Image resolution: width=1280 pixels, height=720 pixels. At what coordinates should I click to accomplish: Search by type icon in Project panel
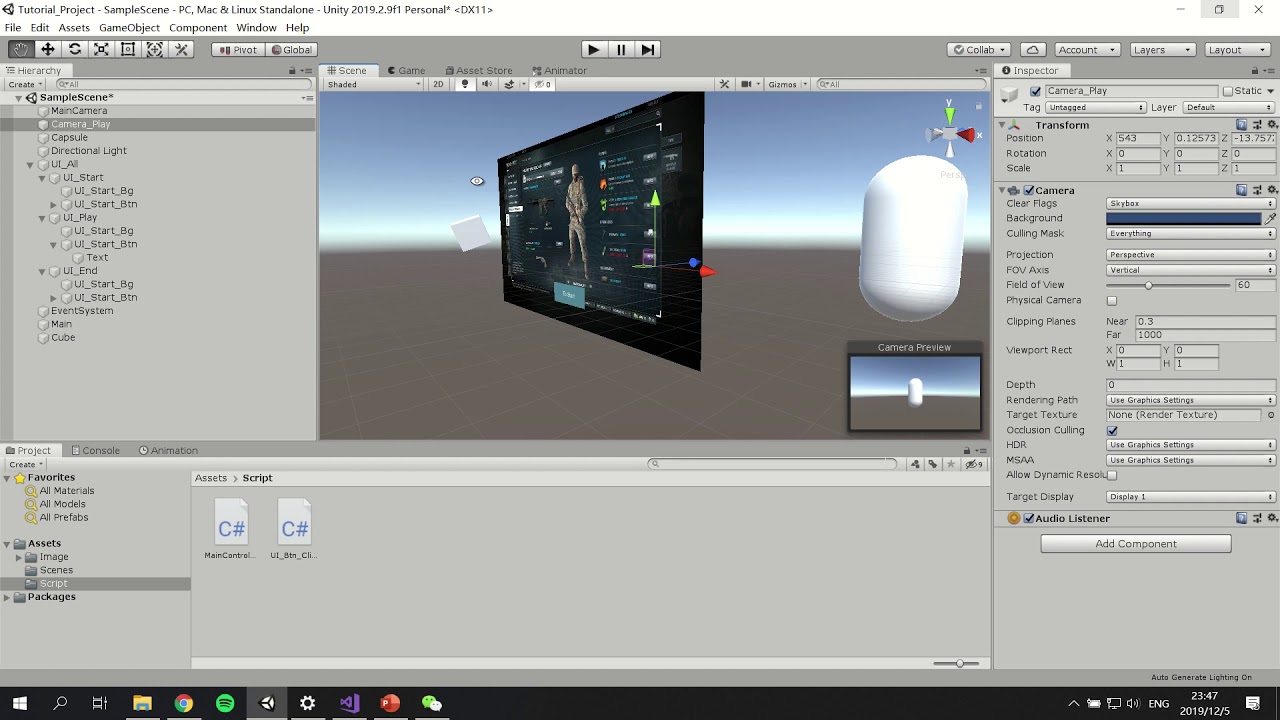tap(915, 464)
